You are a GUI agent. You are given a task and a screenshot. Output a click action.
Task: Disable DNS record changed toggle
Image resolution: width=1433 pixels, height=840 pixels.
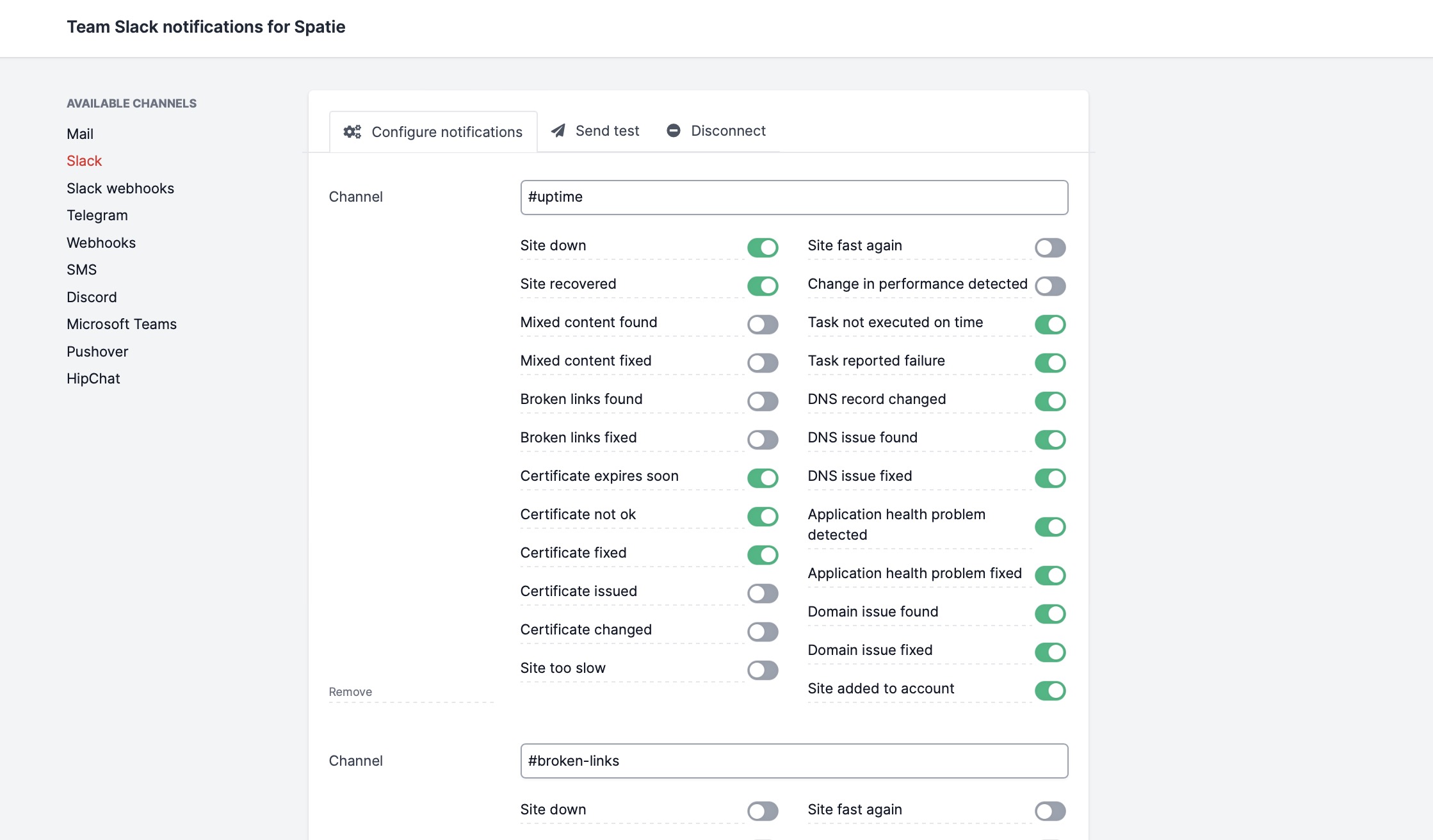[1050, 400]
